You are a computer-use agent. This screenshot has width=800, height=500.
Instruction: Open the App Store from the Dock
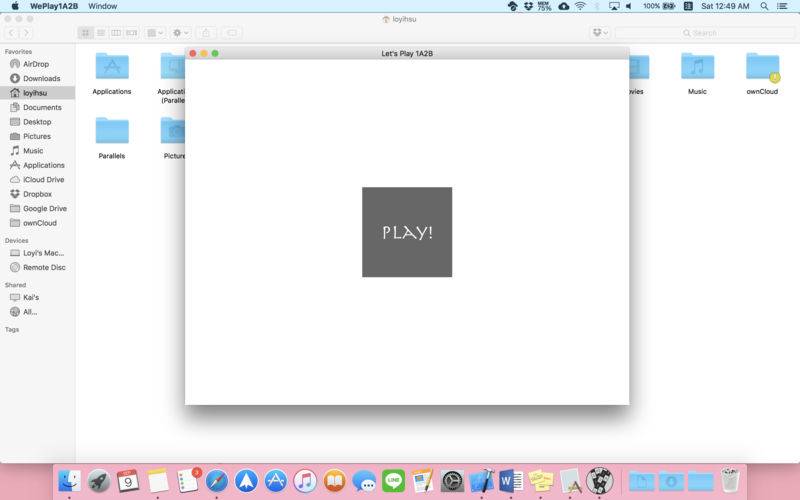(276, 481)
